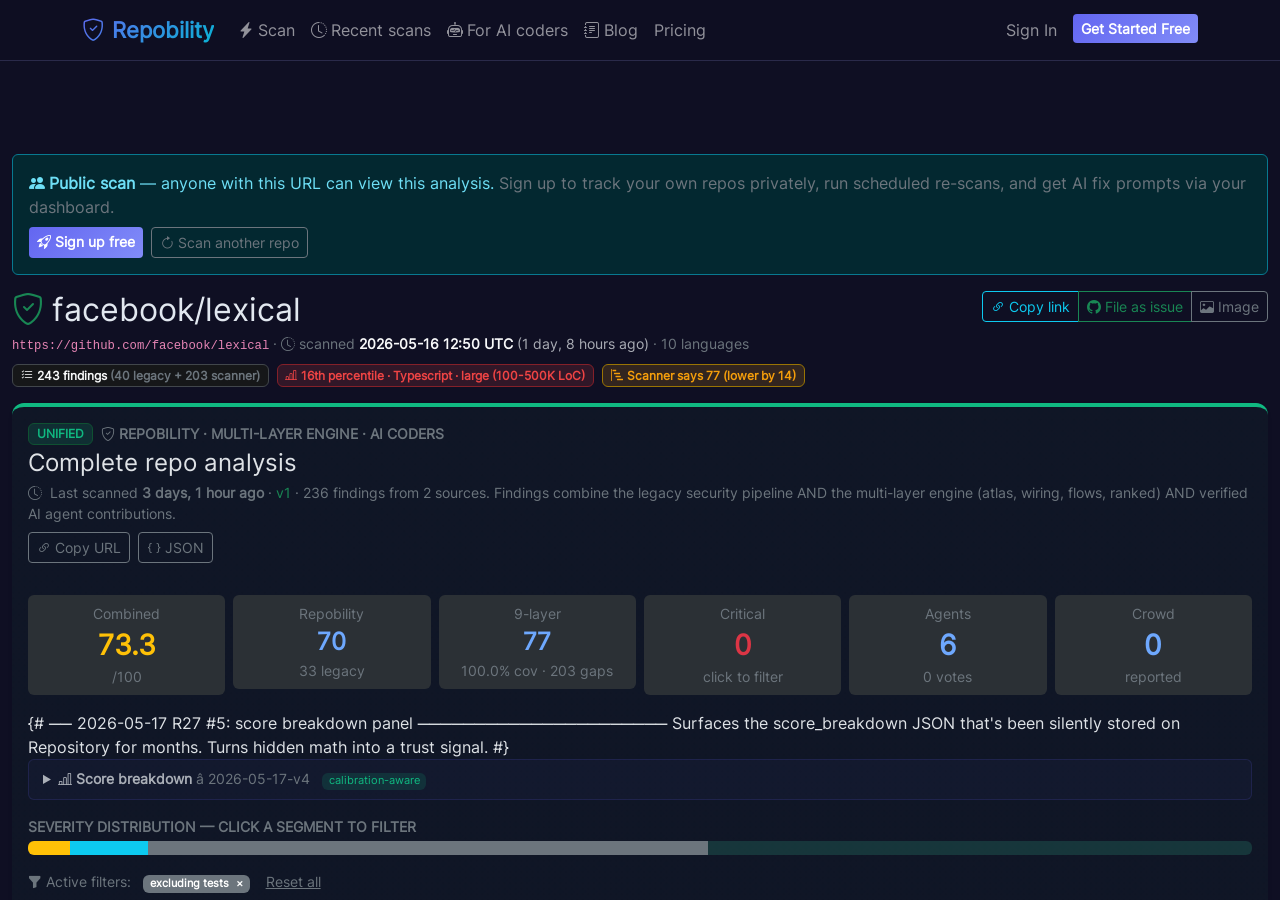
Task: Click the Complete repo analysis heading
Action: pos(162,463)
